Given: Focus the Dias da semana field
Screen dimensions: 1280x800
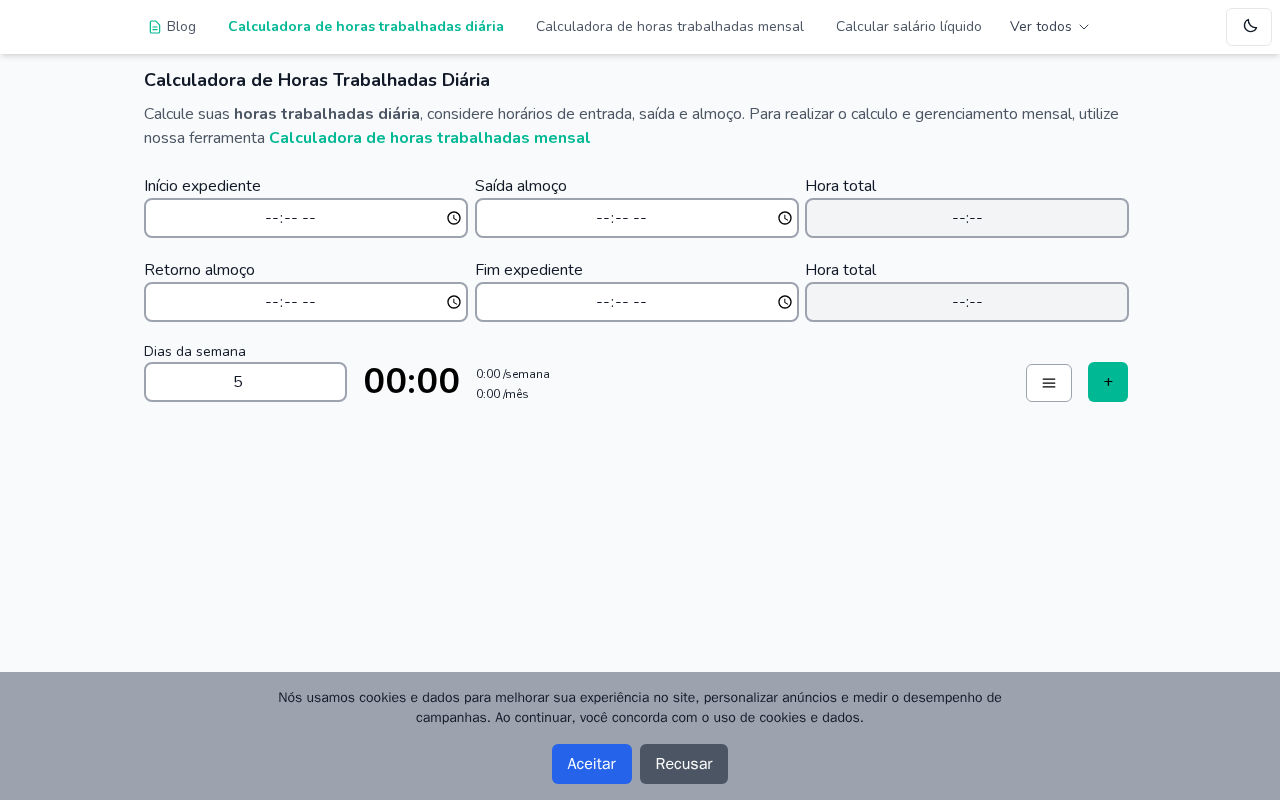Looking at the screenshot, I should [x=245, y=382].
